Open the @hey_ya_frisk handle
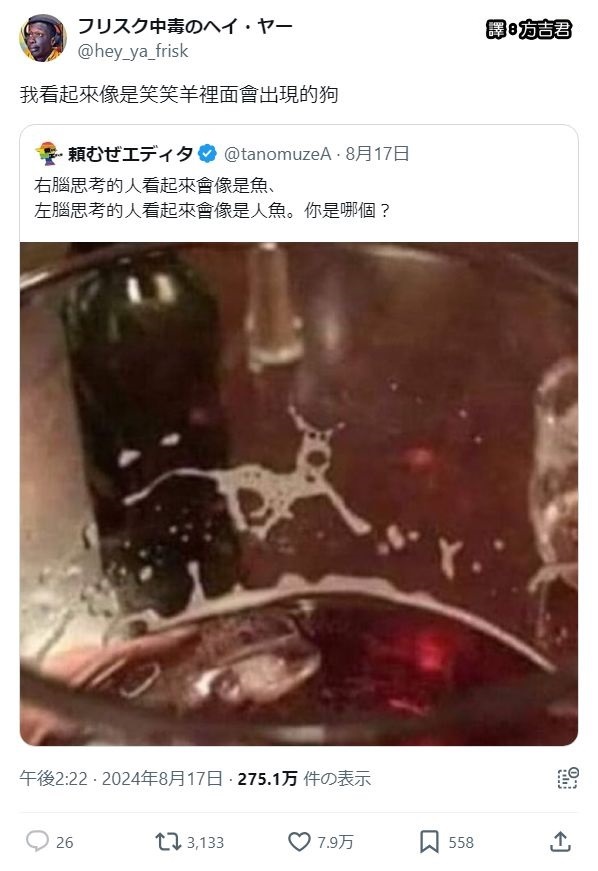Image resolution: width=598 pixels, height=871 pixels. [x=133, y=51]
